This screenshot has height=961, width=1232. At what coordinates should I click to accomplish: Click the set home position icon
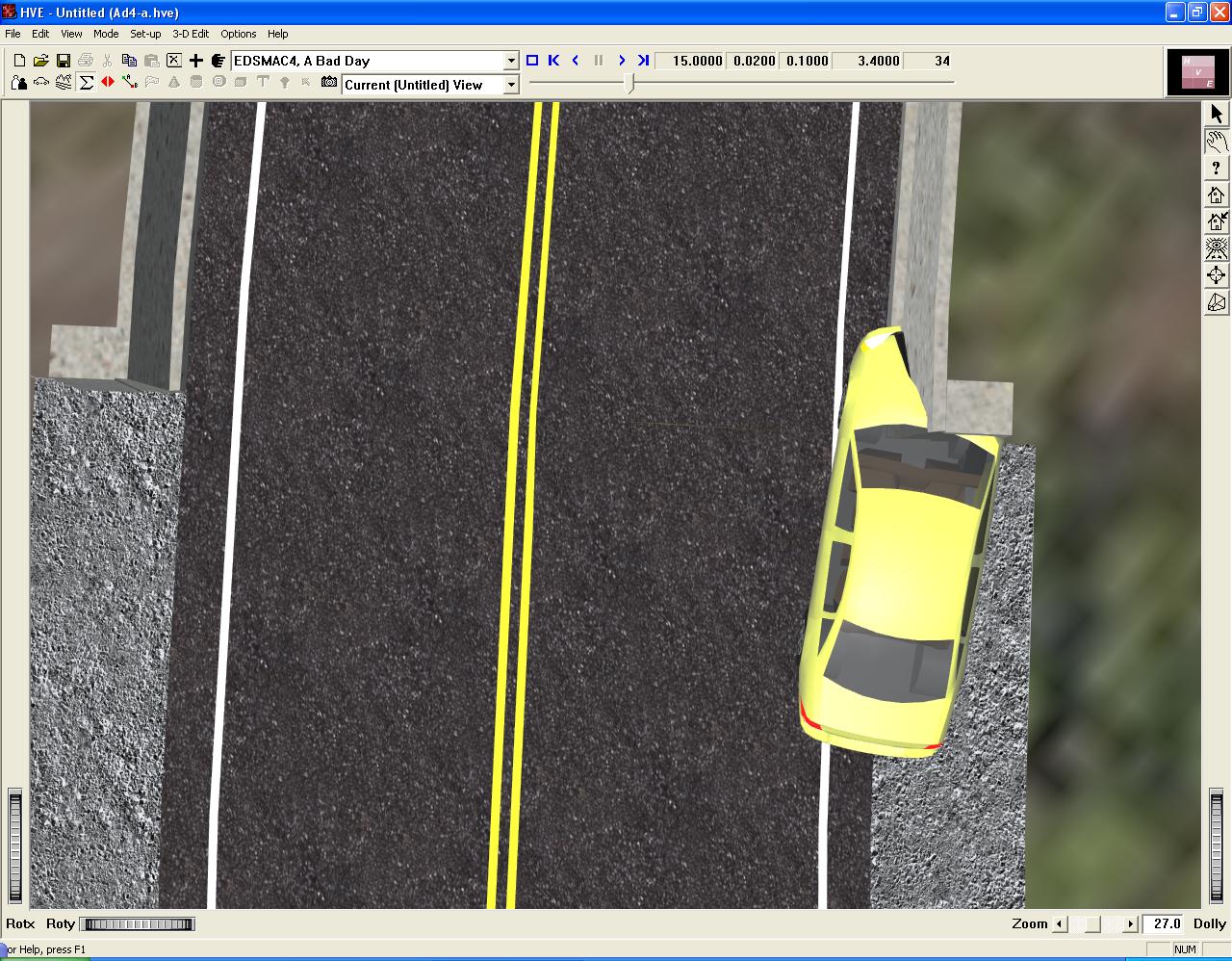tap(1217, 221)
